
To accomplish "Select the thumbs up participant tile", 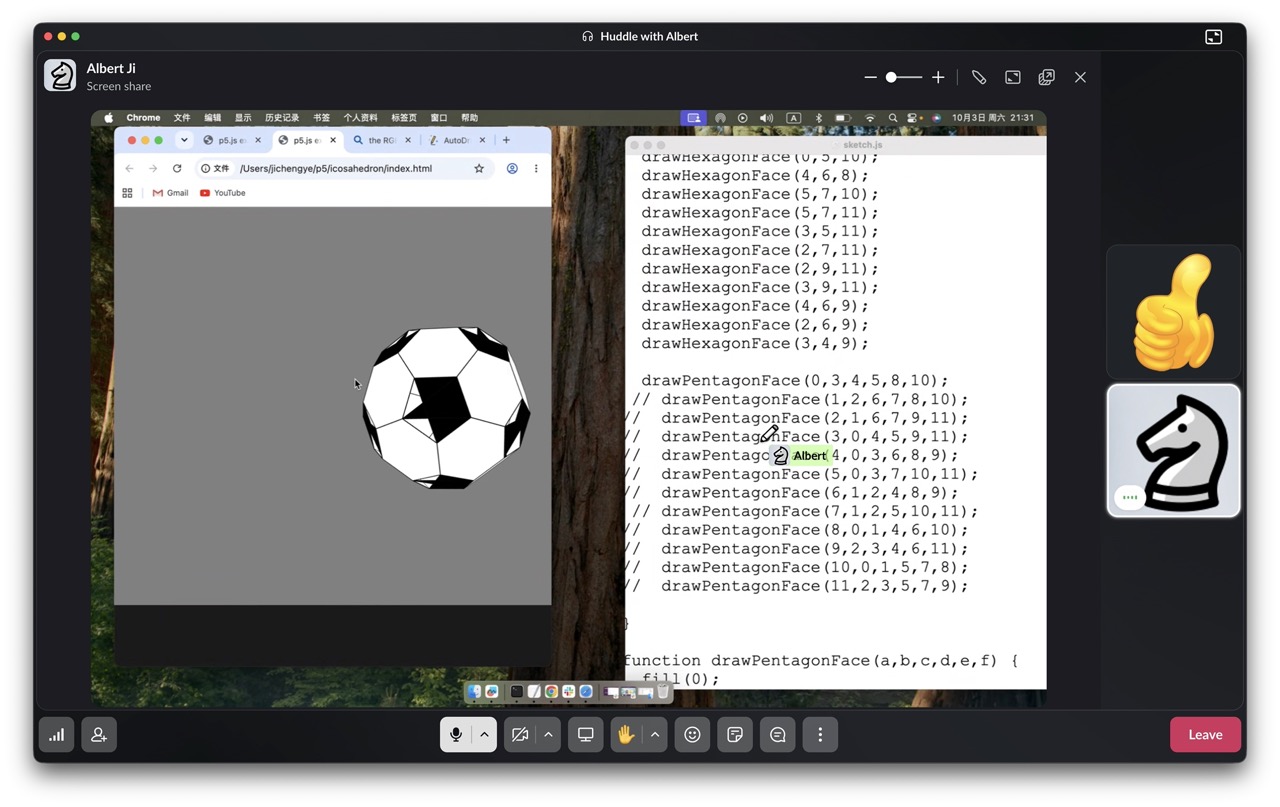I will pyautogui.click(x=1173, y=312).
